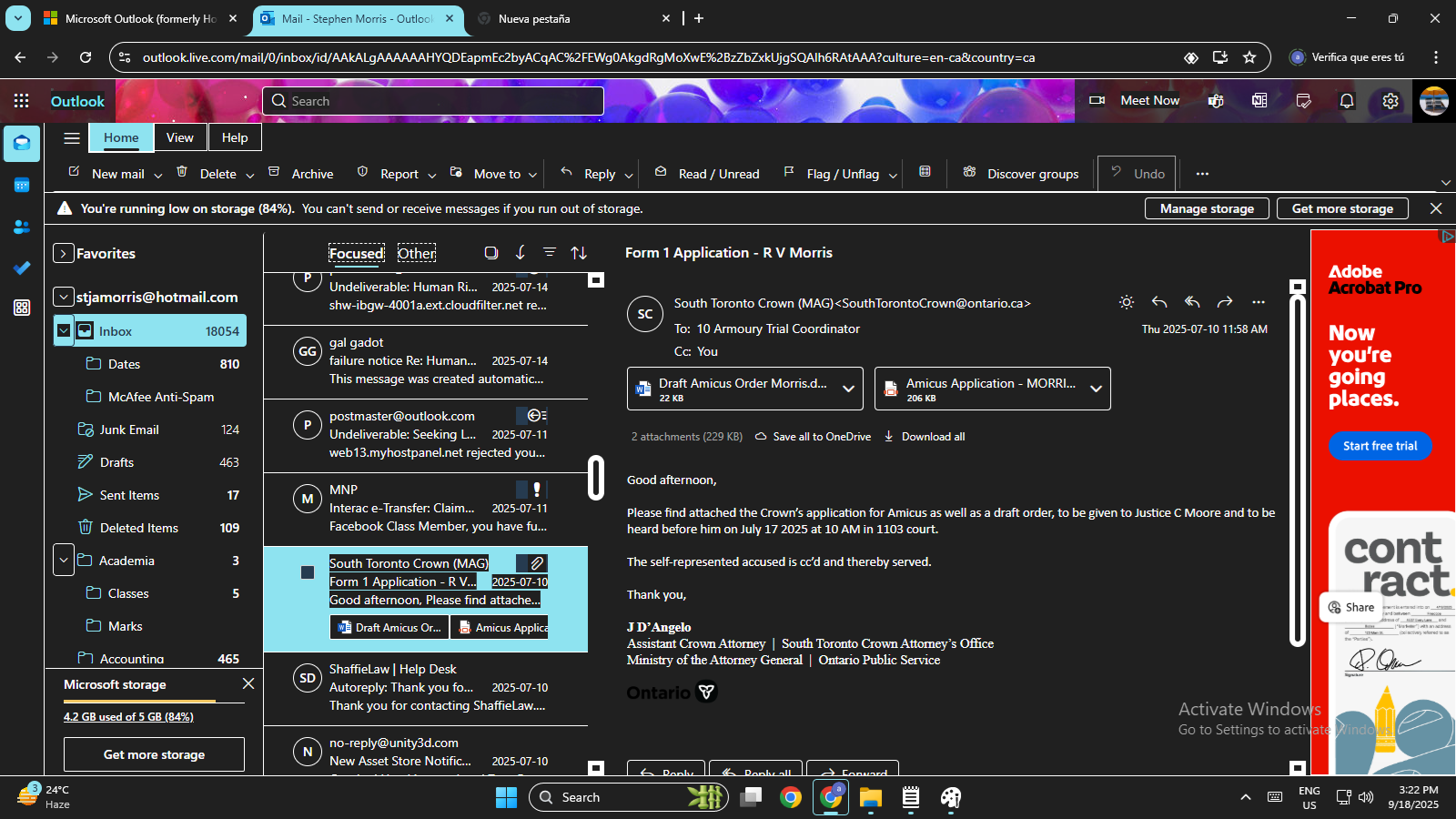Toggle the hamburger navigation pane button
The width and height of the screenshot is (1456, 819).
click(x=72, y=138)
